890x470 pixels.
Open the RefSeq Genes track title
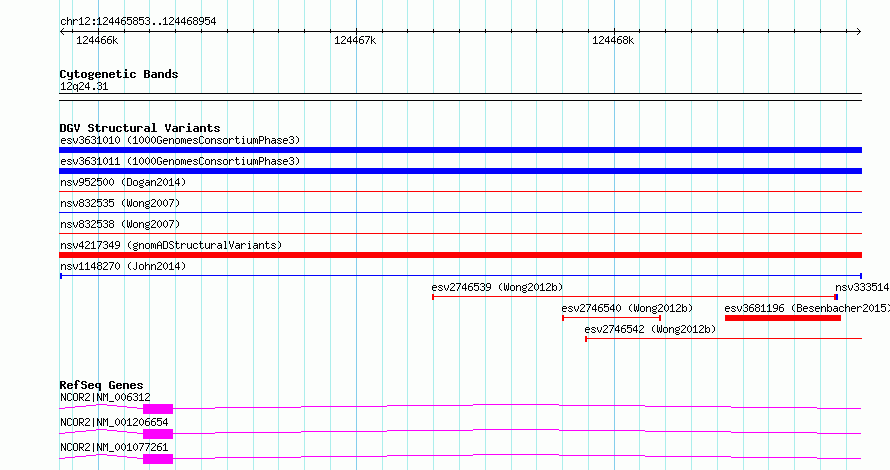pos(101,385)
